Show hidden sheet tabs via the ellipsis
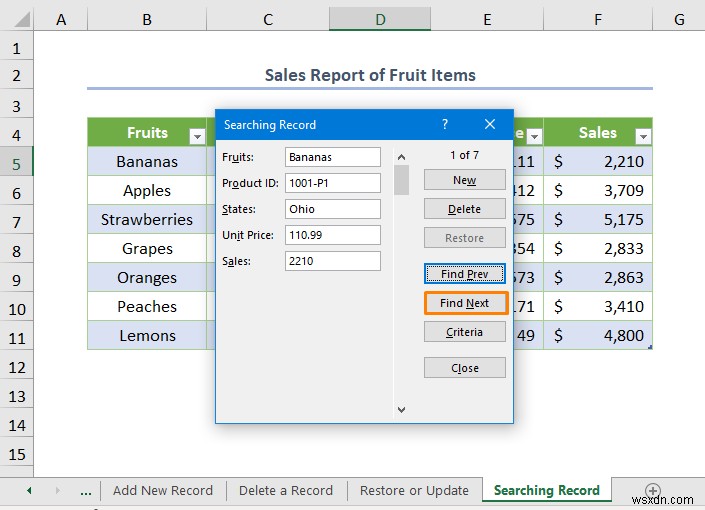Image resolution: width=705 pixels, height=510 pixels. [x=85, y=491]
